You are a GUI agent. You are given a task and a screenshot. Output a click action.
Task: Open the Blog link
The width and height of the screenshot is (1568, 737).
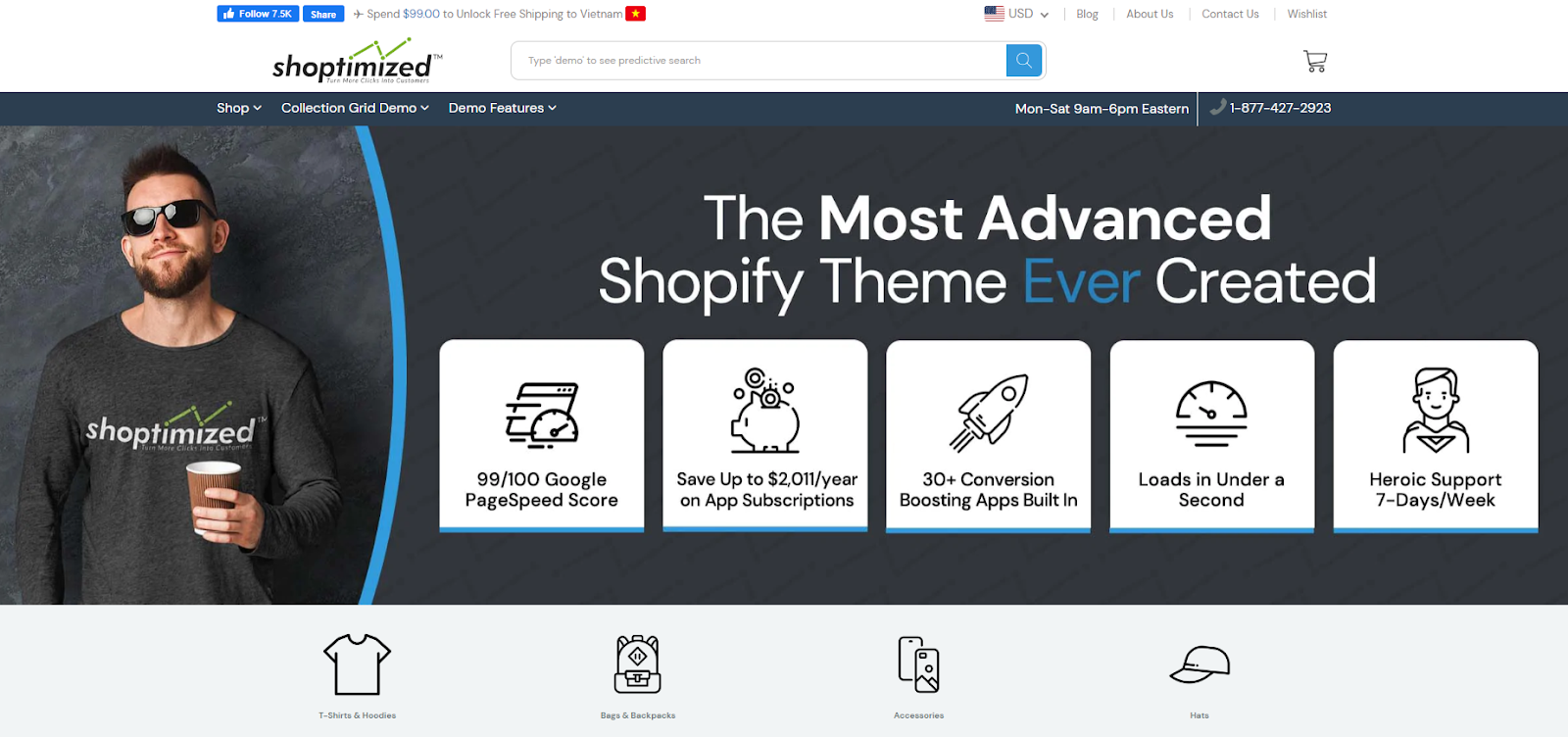(x=1087, y=14)
